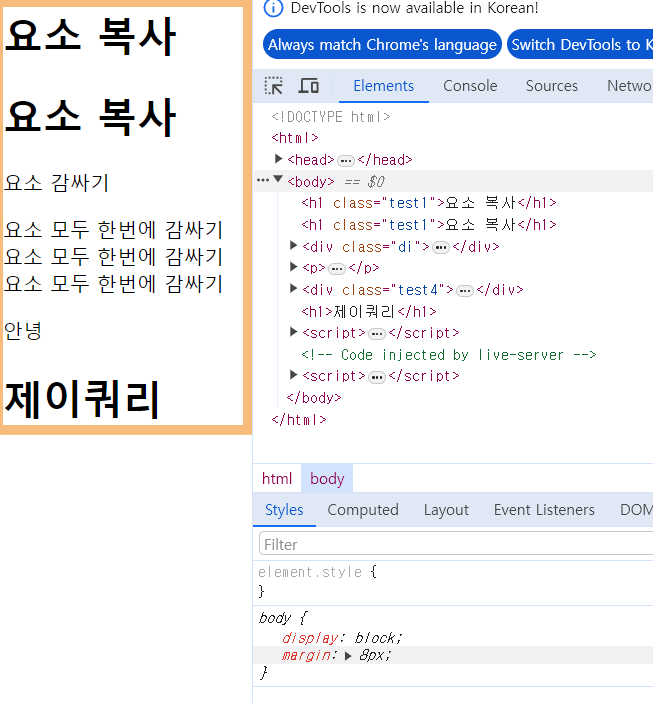The height and width of the screenshot is (703, 653).
Task: Click ellipsis badge in last script element
Action: coord(377,378)
